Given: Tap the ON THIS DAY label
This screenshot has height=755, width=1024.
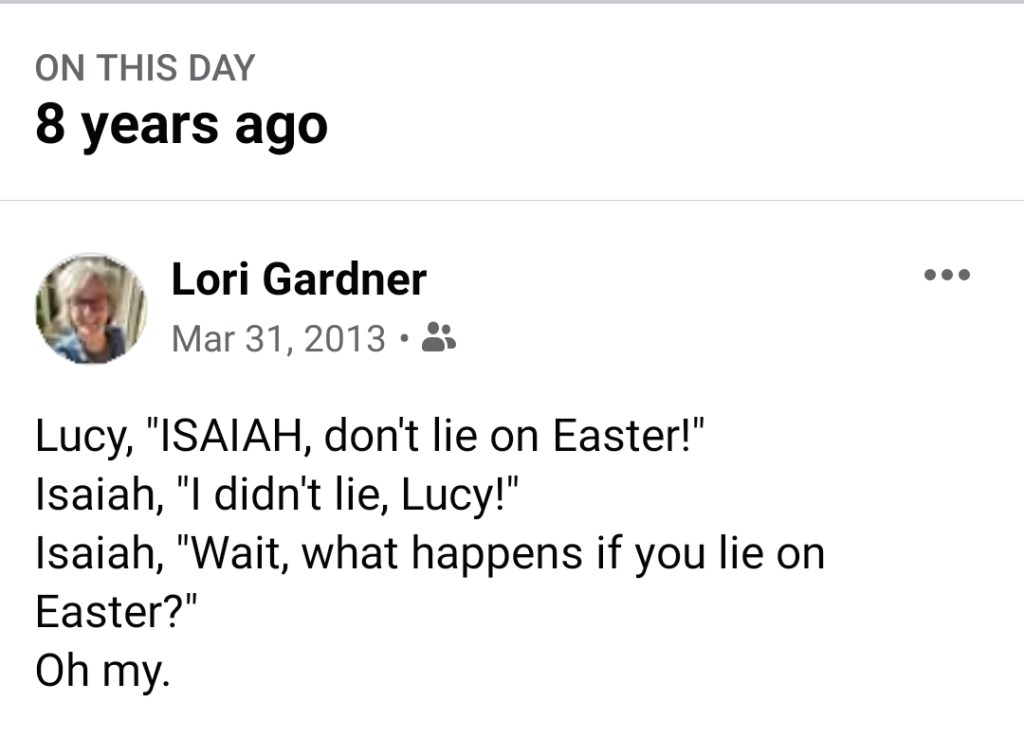Looking at the screenshot, I should 145,68.
